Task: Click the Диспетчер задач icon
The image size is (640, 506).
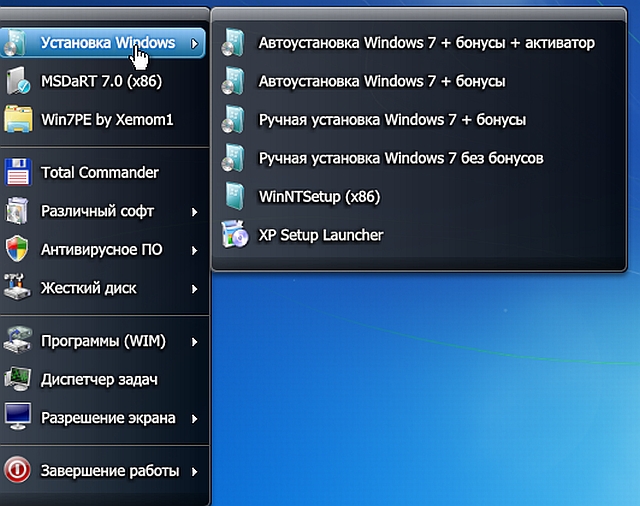Action: [x=18, y=380]
